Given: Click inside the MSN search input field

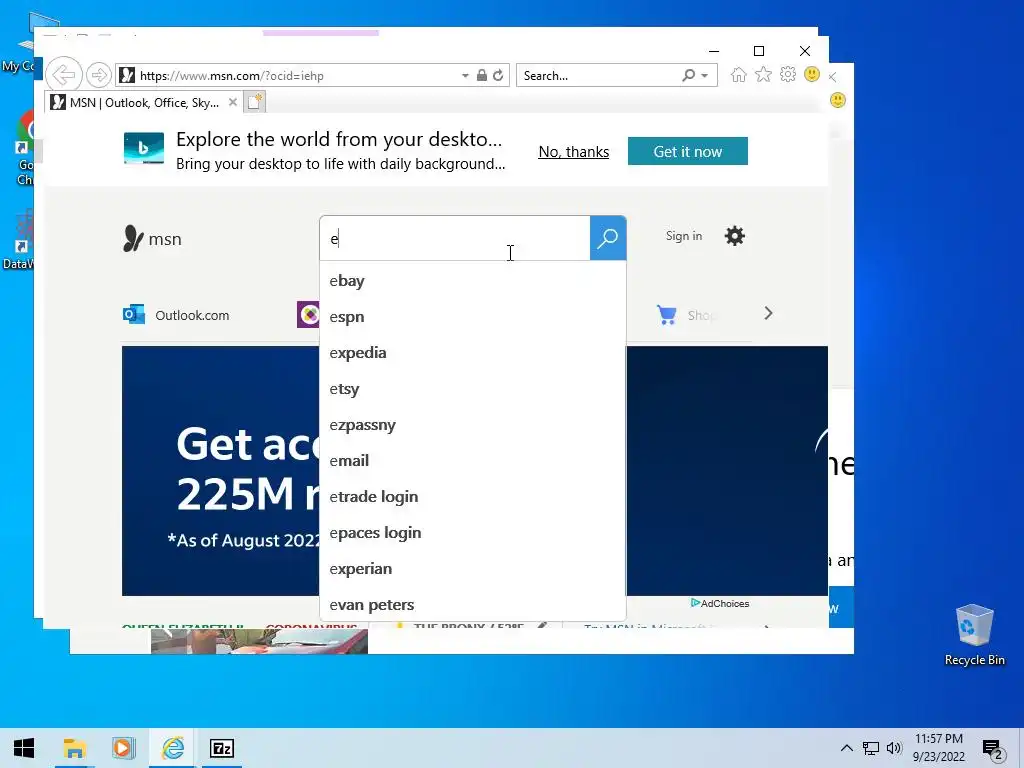Looking at the screenshot, I should pyautogui.click(x=455, y=238).
